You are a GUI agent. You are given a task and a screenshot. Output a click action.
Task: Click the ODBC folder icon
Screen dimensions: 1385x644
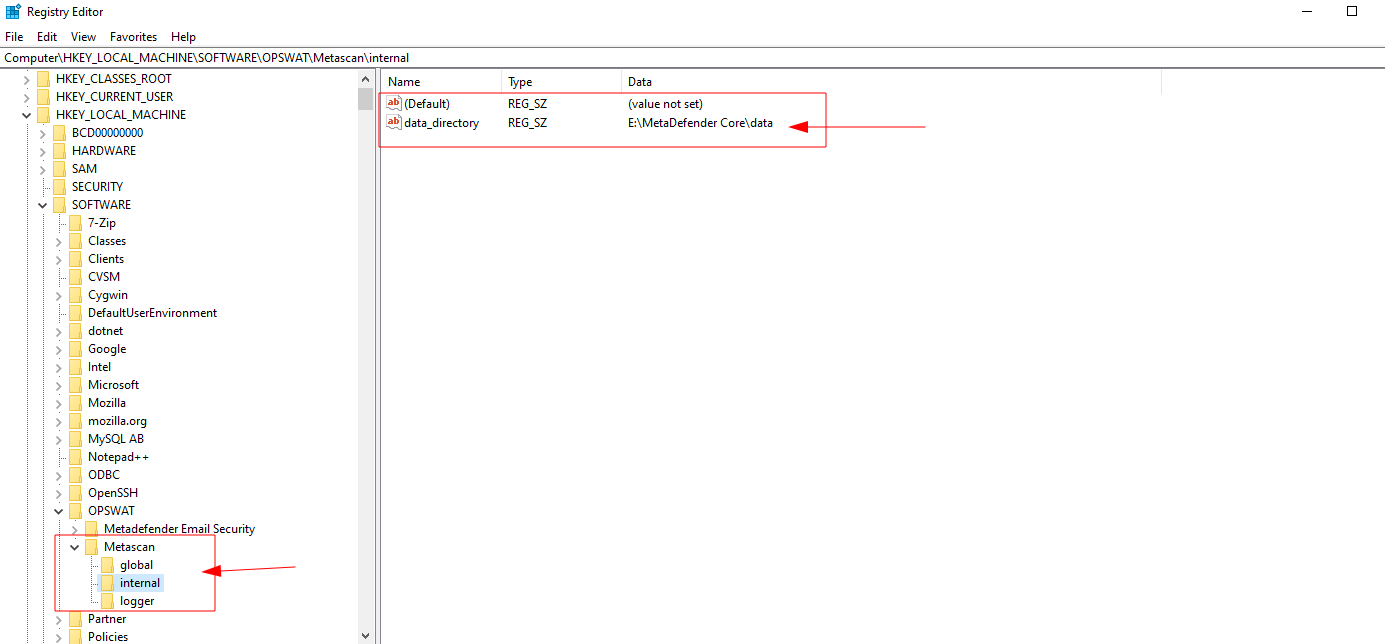click(x=75, y=475)
